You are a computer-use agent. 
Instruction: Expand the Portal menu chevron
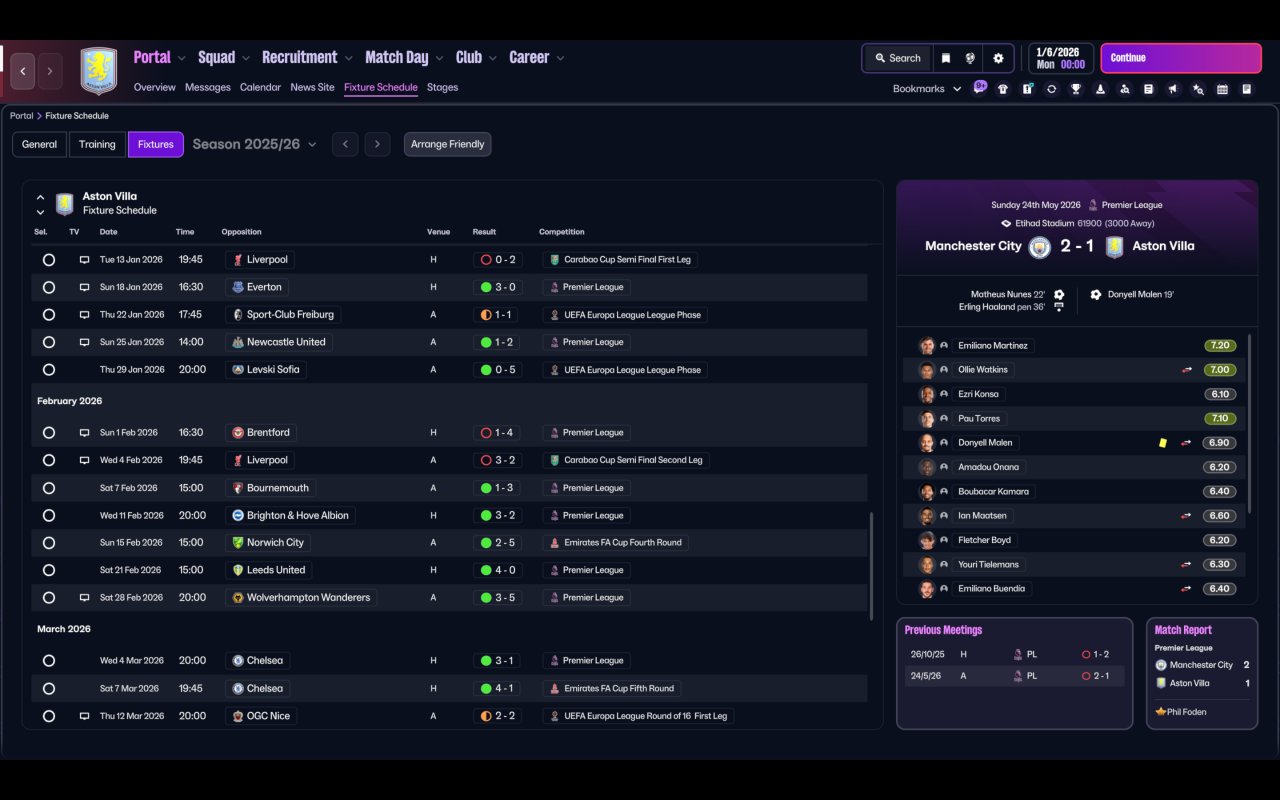[x=181, y=59]
